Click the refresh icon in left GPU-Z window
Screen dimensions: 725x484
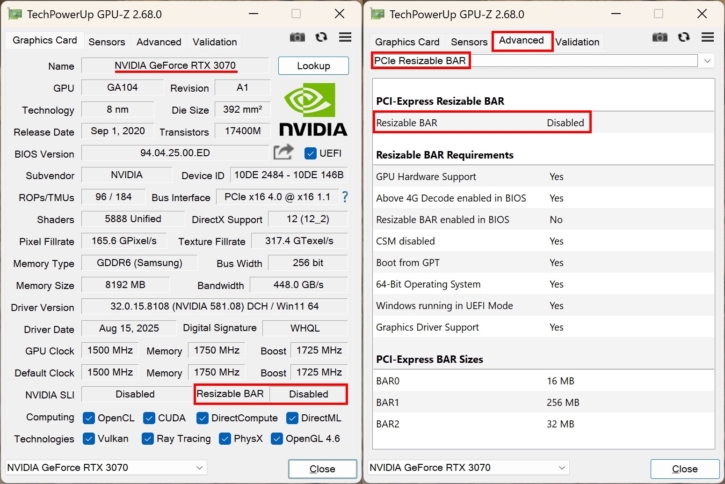pos(321,37)
